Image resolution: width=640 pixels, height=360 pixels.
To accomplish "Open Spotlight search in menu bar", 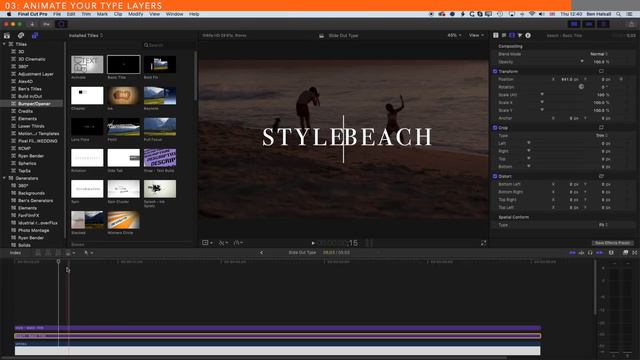I will click(x=618, y=14).
